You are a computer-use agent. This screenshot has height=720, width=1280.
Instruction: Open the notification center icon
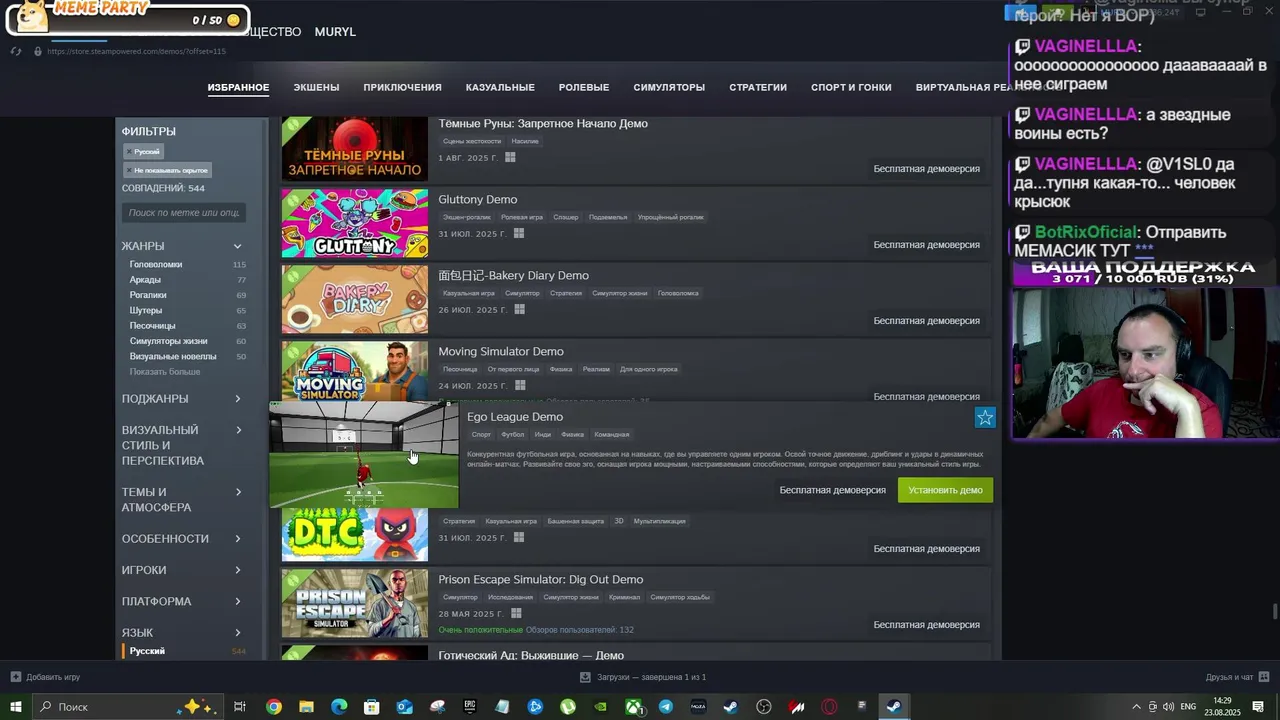[x=1258, y=707]
